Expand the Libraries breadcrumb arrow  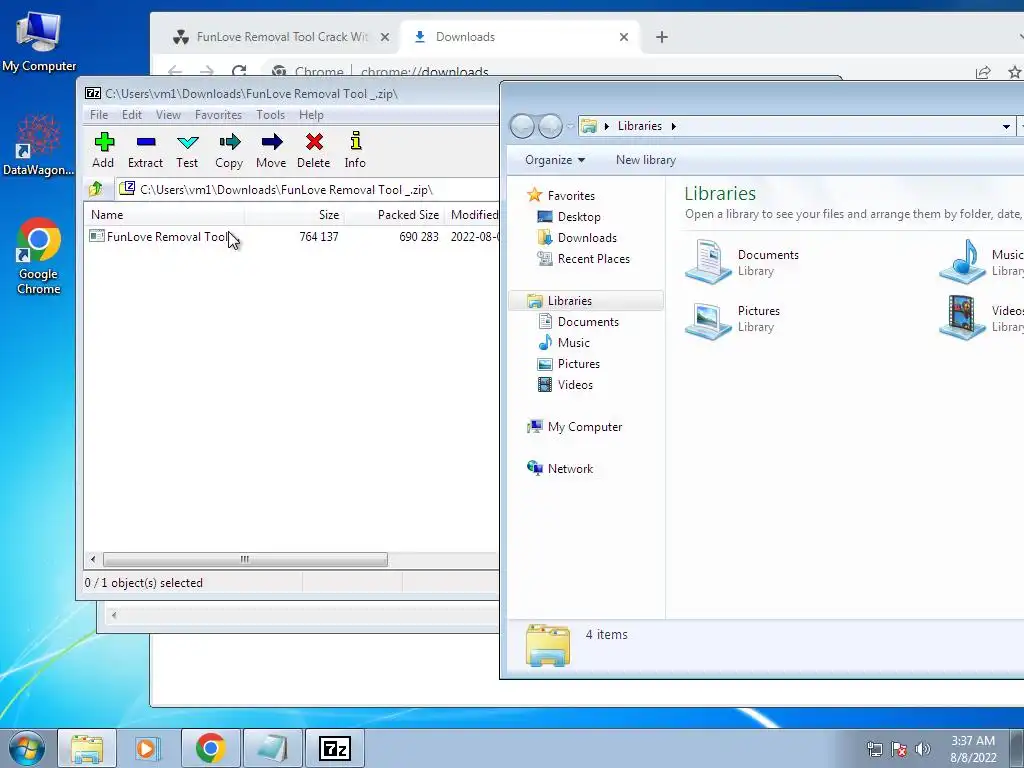[673, 126]
